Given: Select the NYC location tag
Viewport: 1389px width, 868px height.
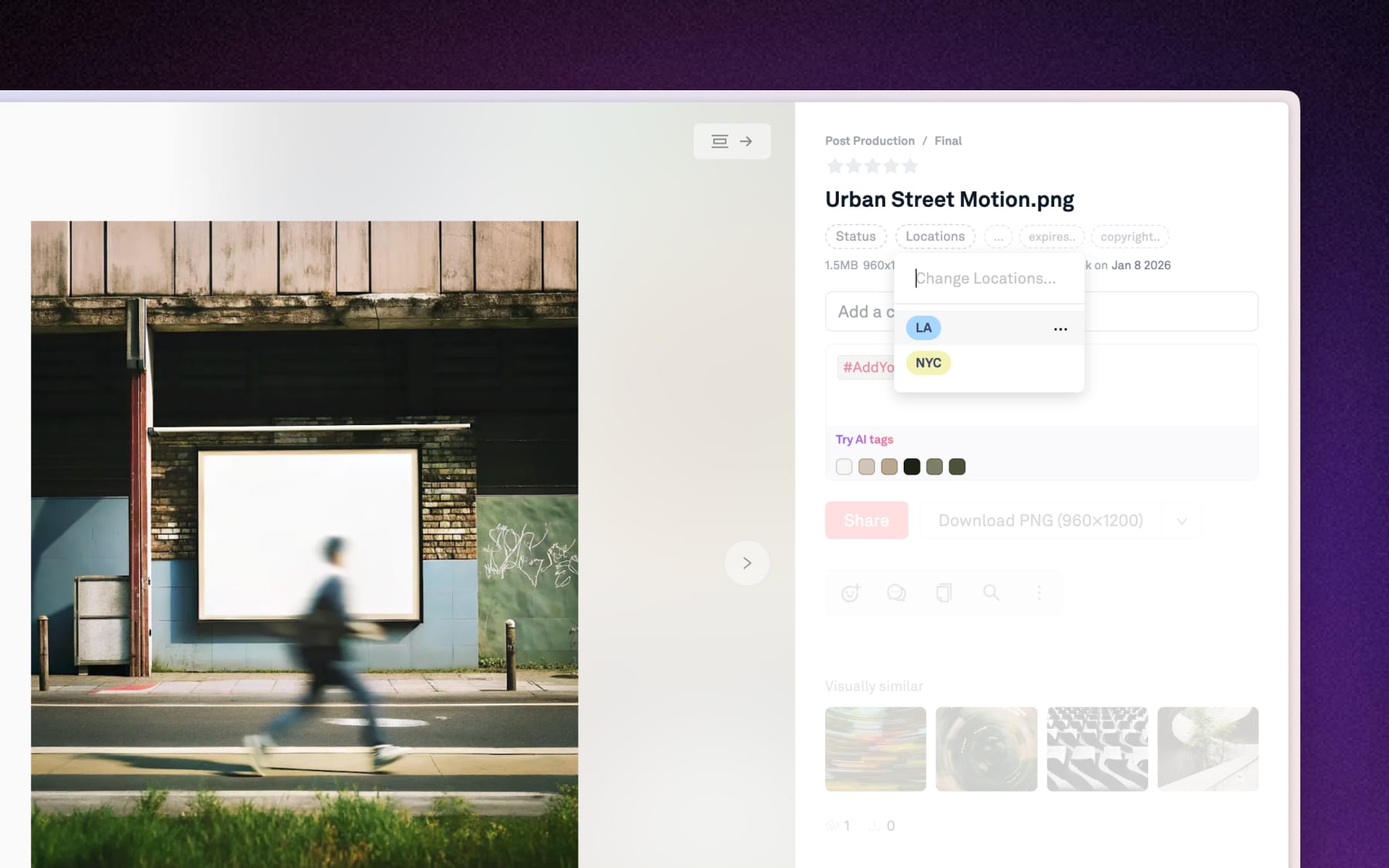Looking at the screenshot, I should coord(928,363).
